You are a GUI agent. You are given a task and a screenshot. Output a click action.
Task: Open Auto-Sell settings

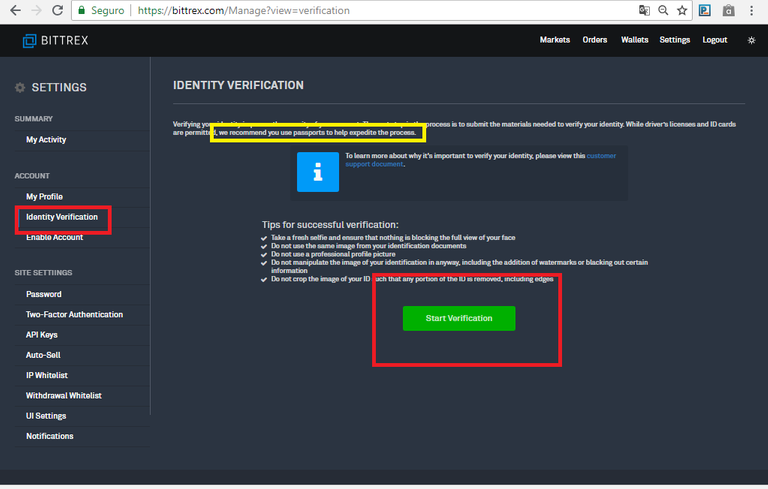pyautogui.click(x=43, y=355)
